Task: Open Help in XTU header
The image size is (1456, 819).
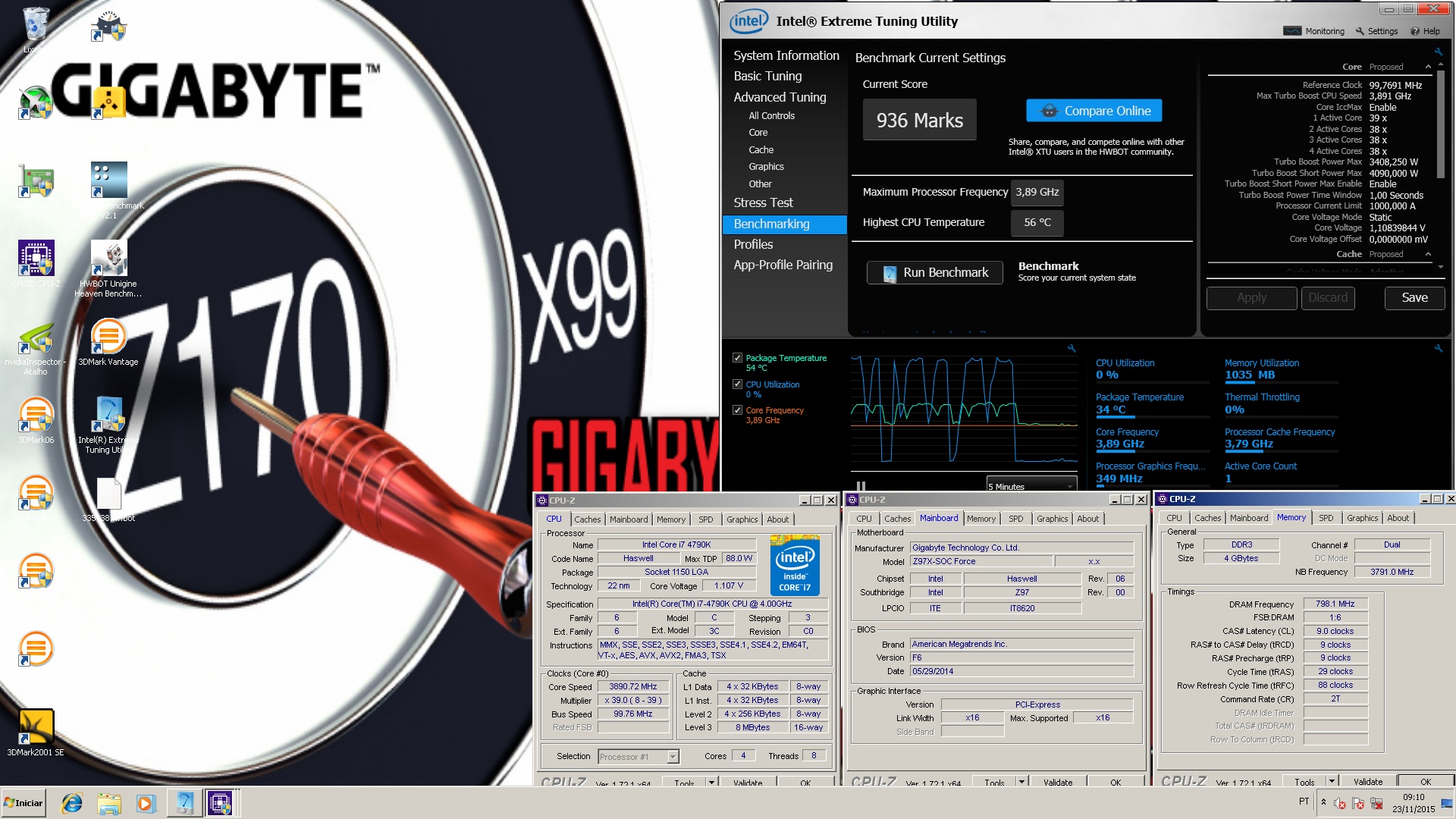Action: (1425, 31)
